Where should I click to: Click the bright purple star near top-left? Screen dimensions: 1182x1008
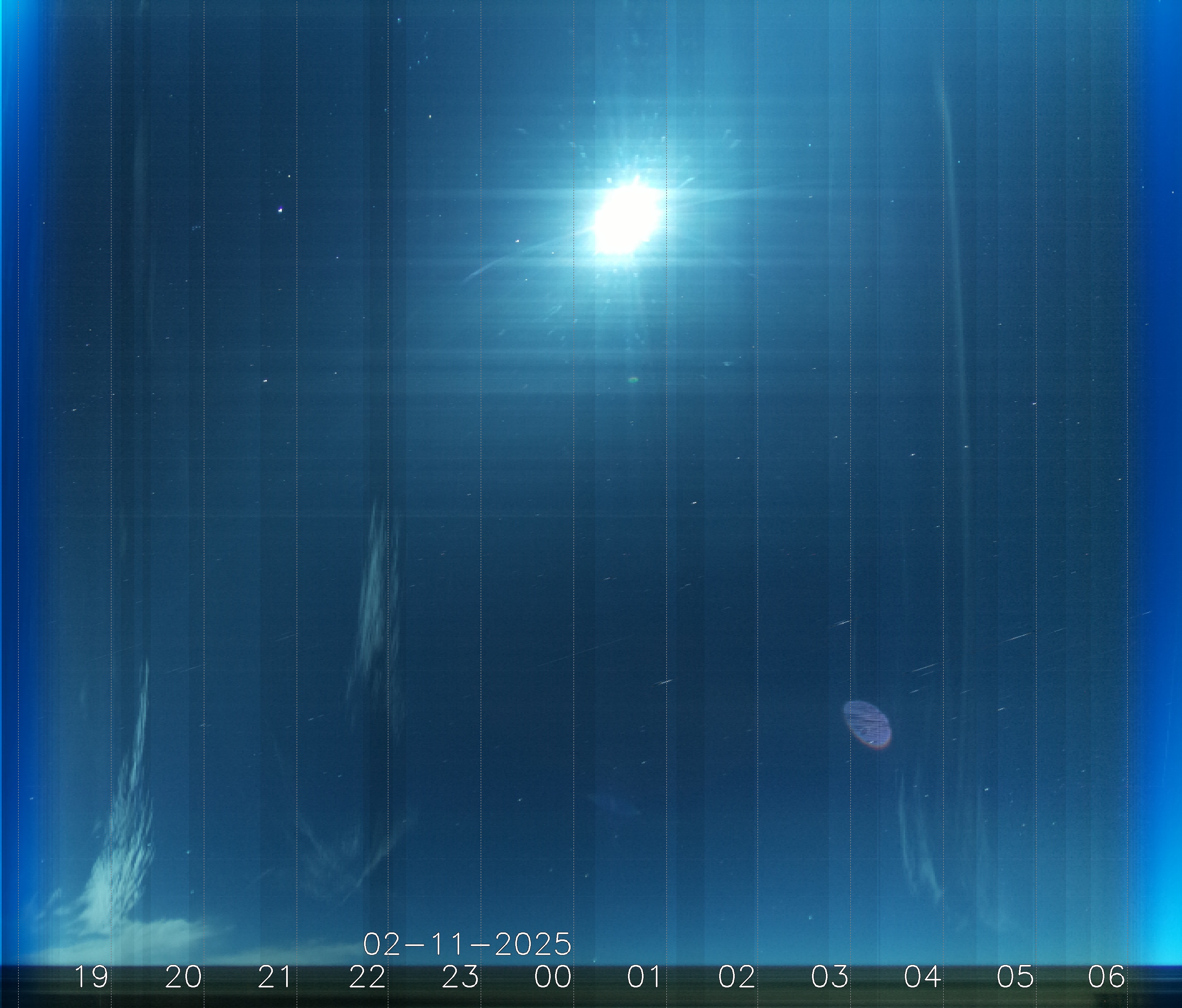click(x=280, y=210)
